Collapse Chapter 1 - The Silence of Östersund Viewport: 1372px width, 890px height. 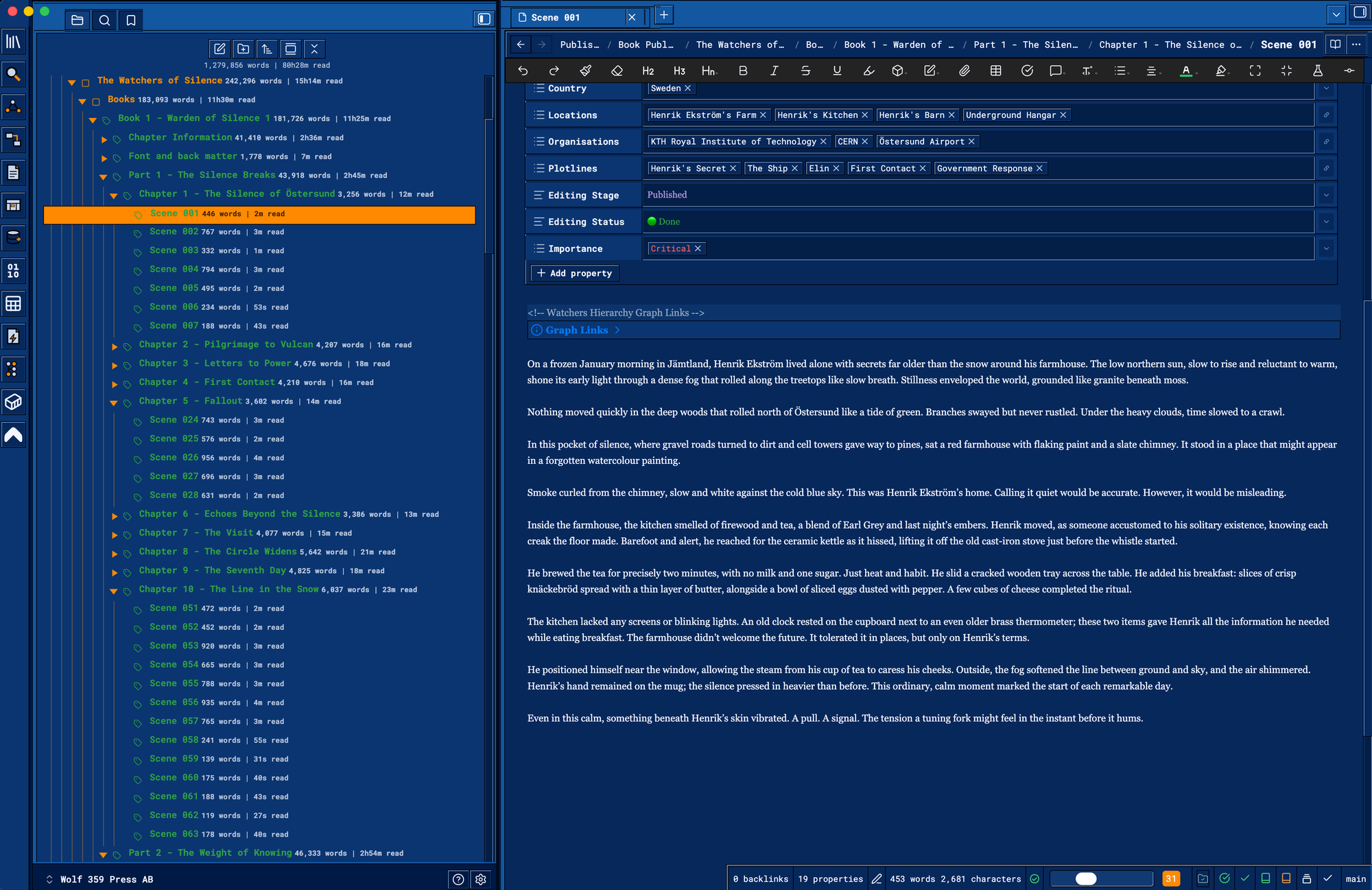pos(114,196)
